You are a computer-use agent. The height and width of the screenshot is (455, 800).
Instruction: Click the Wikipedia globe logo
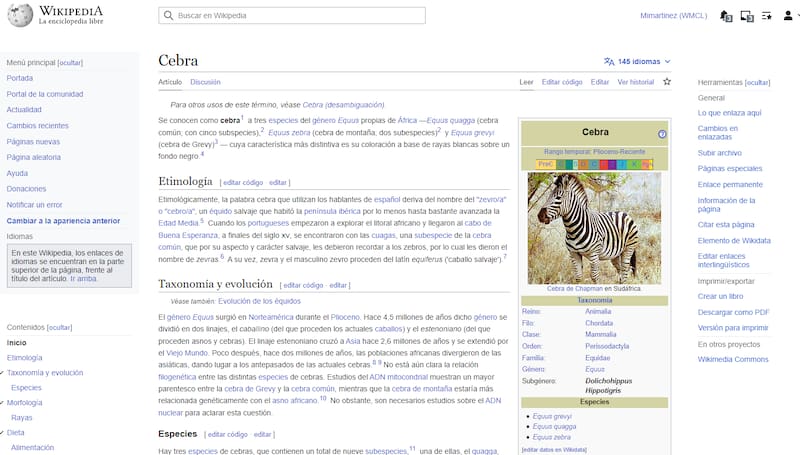click(x=18, y=16)
